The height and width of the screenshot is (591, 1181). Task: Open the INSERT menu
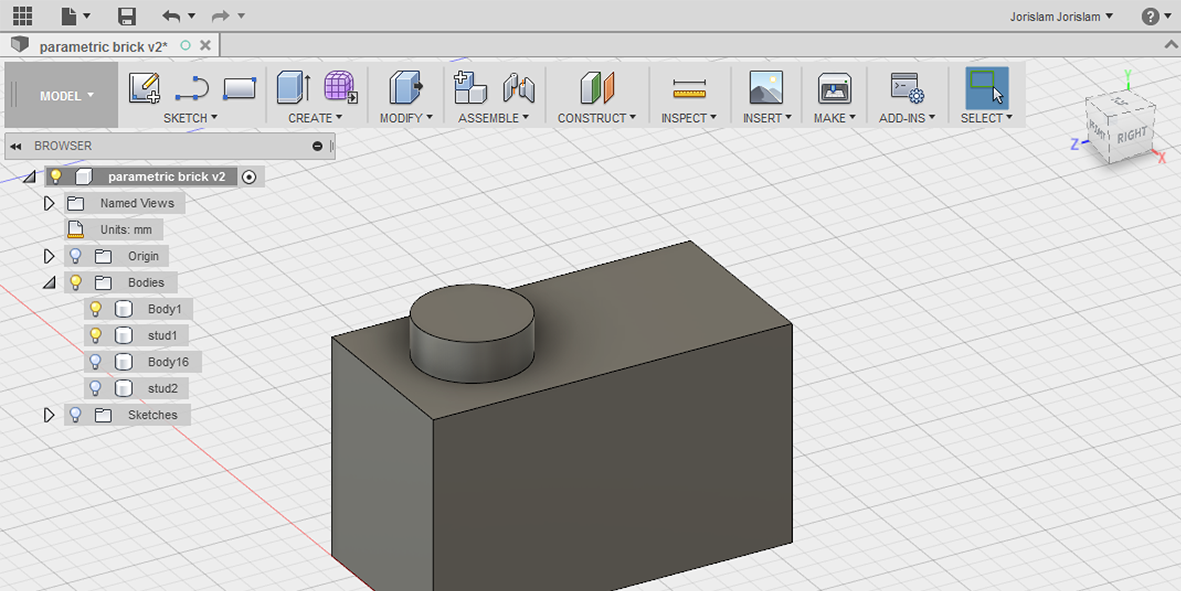(767, 118)
